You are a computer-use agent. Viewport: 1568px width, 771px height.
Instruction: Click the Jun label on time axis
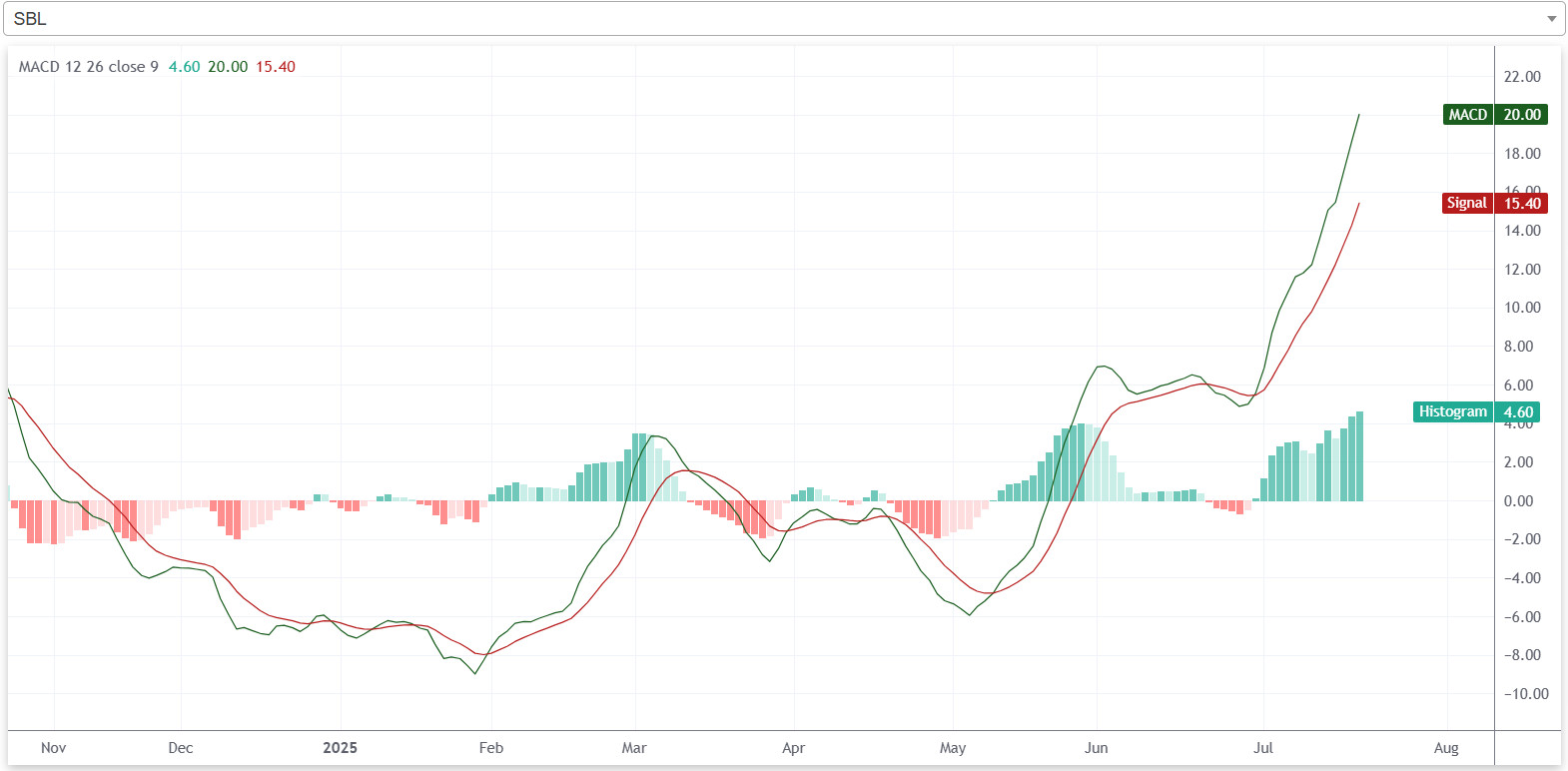1097,748
